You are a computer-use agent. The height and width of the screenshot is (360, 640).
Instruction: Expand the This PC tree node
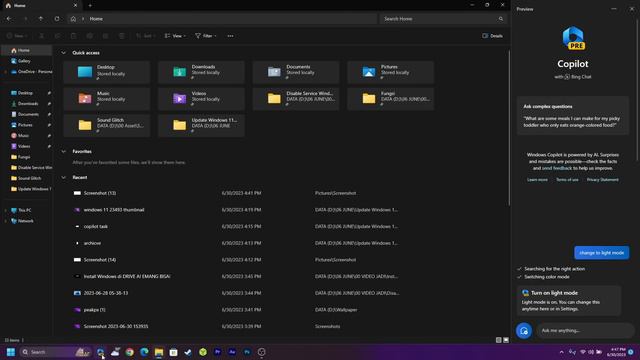(5, 211)
